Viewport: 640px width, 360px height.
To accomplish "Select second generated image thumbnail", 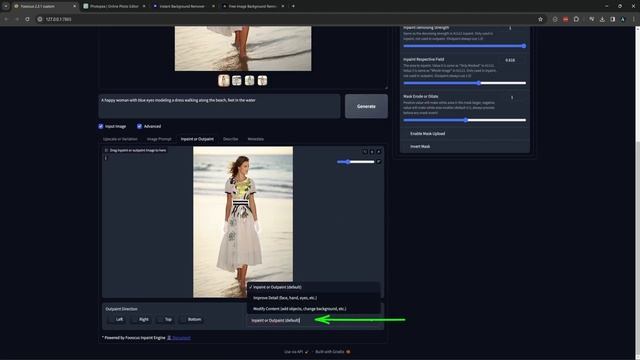I will point(237,80).
